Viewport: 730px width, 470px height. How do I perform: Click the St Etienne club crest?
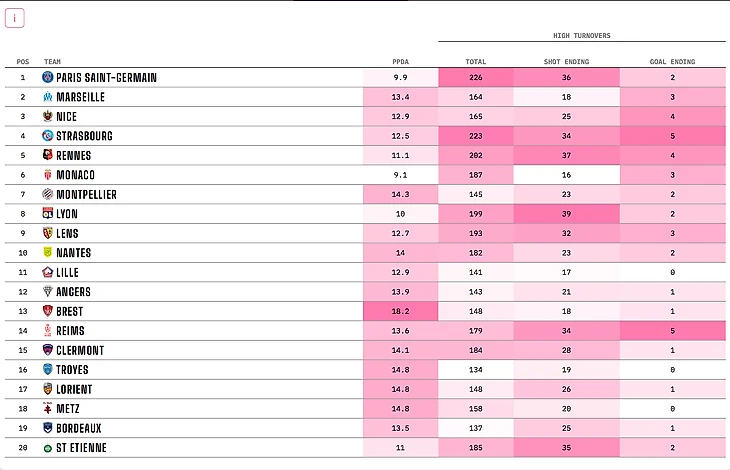click(48, 448)
